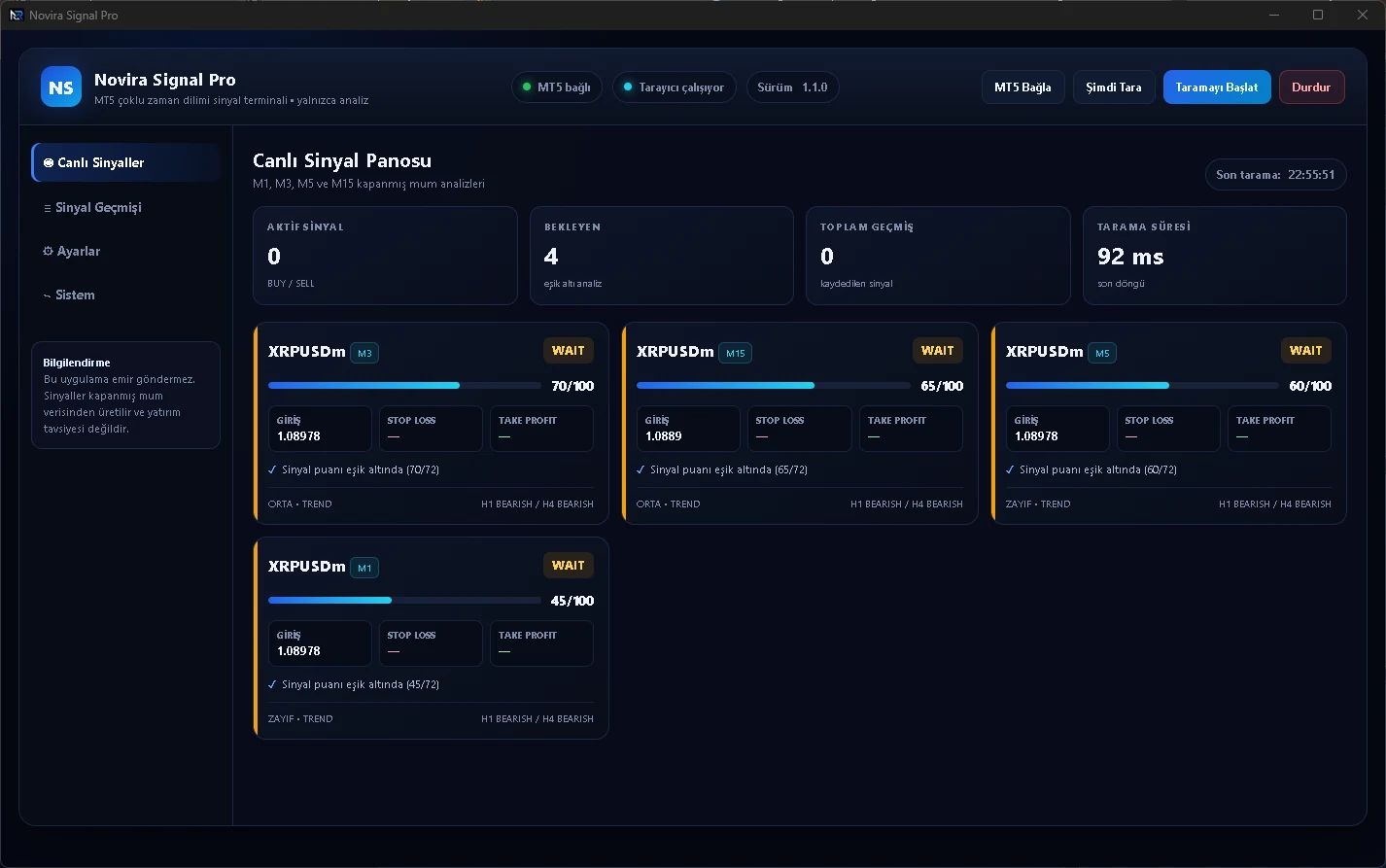The width and height of the screenshot is (1386, 868).
Task: Click the Giriş 1.0889 box on M15 card
Action: [x=689, y=429]
